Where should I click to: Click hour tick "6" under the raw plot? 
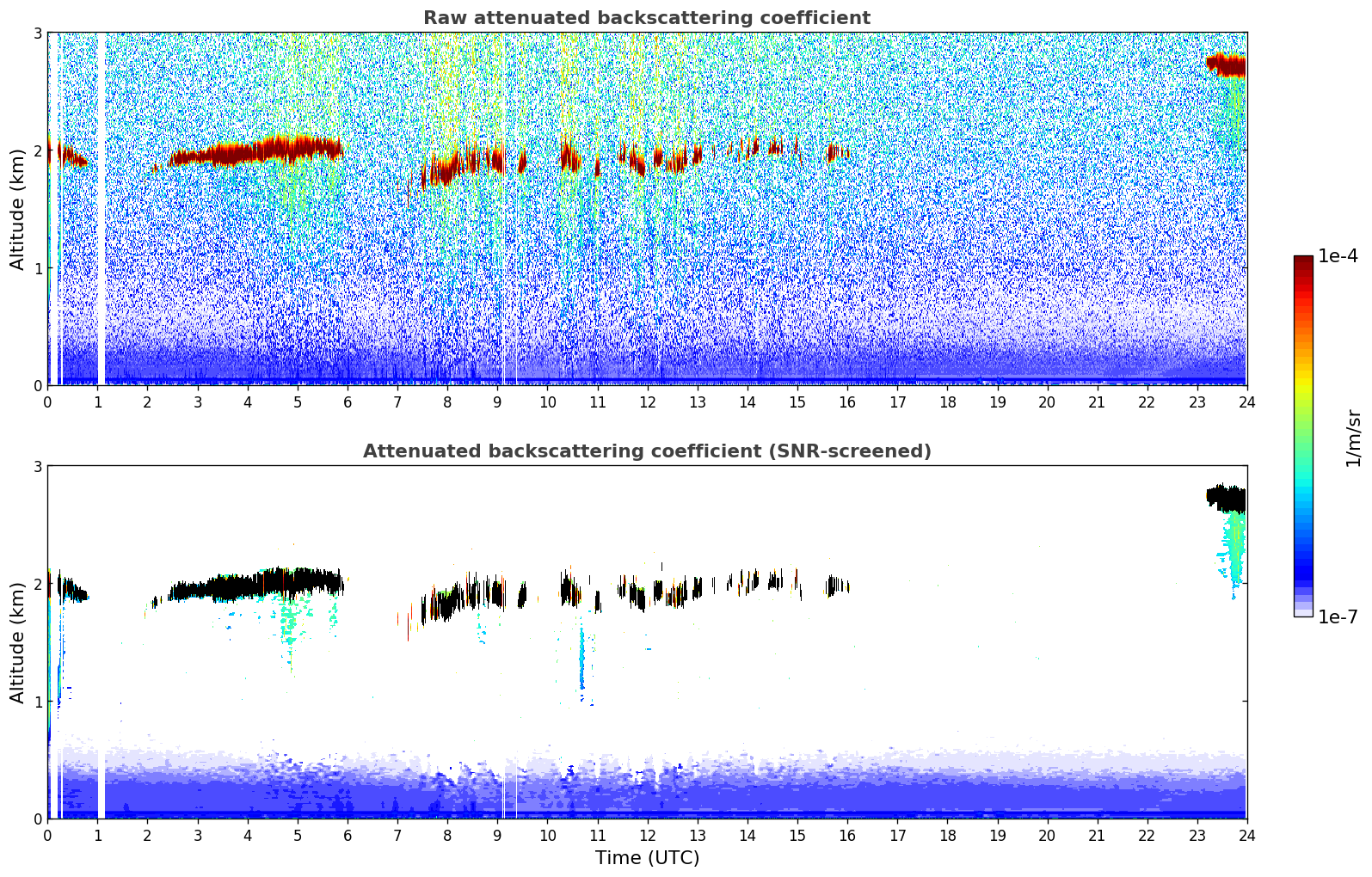coord(348,402)
